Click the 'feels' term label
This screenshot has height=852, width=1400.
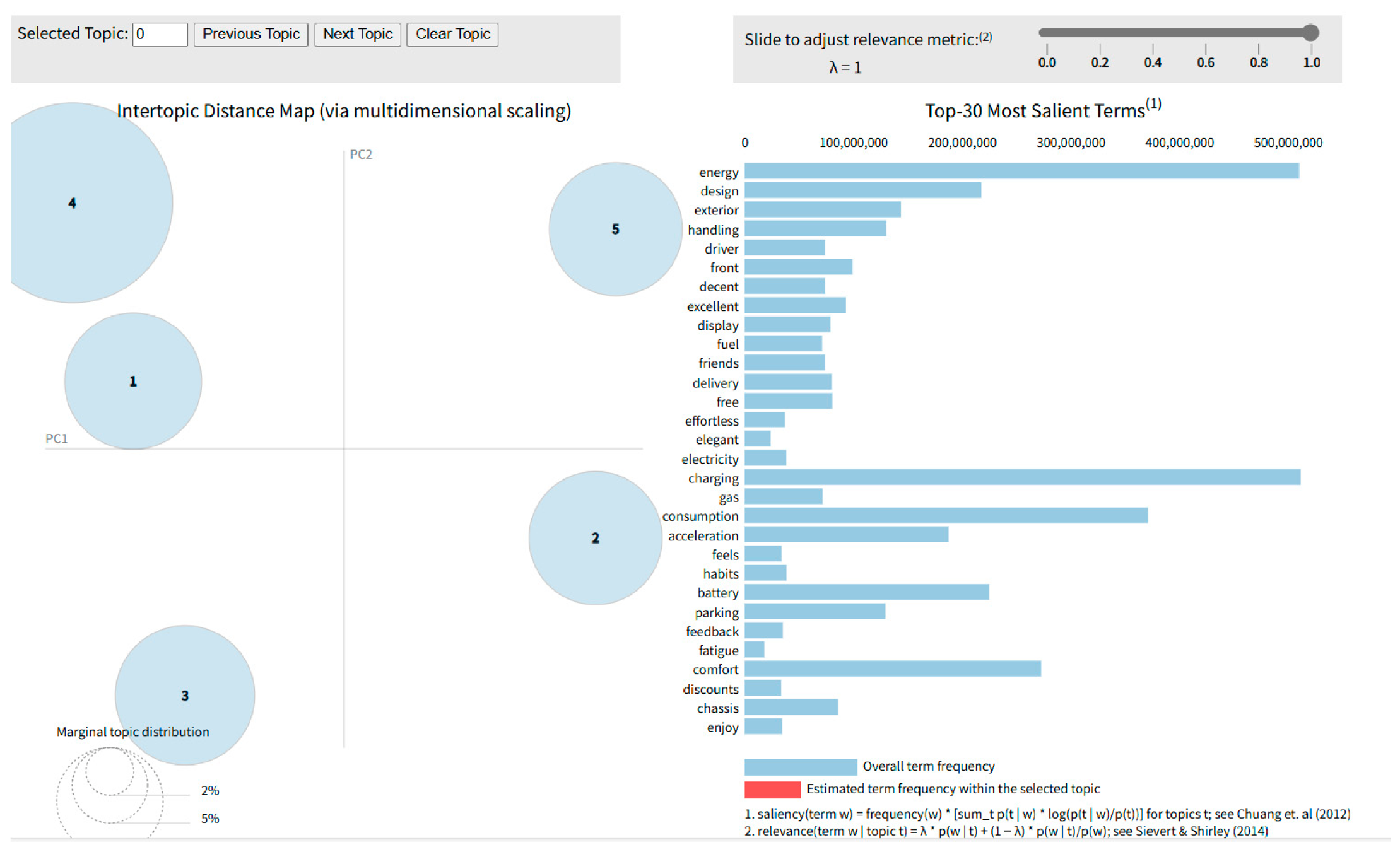725,554
